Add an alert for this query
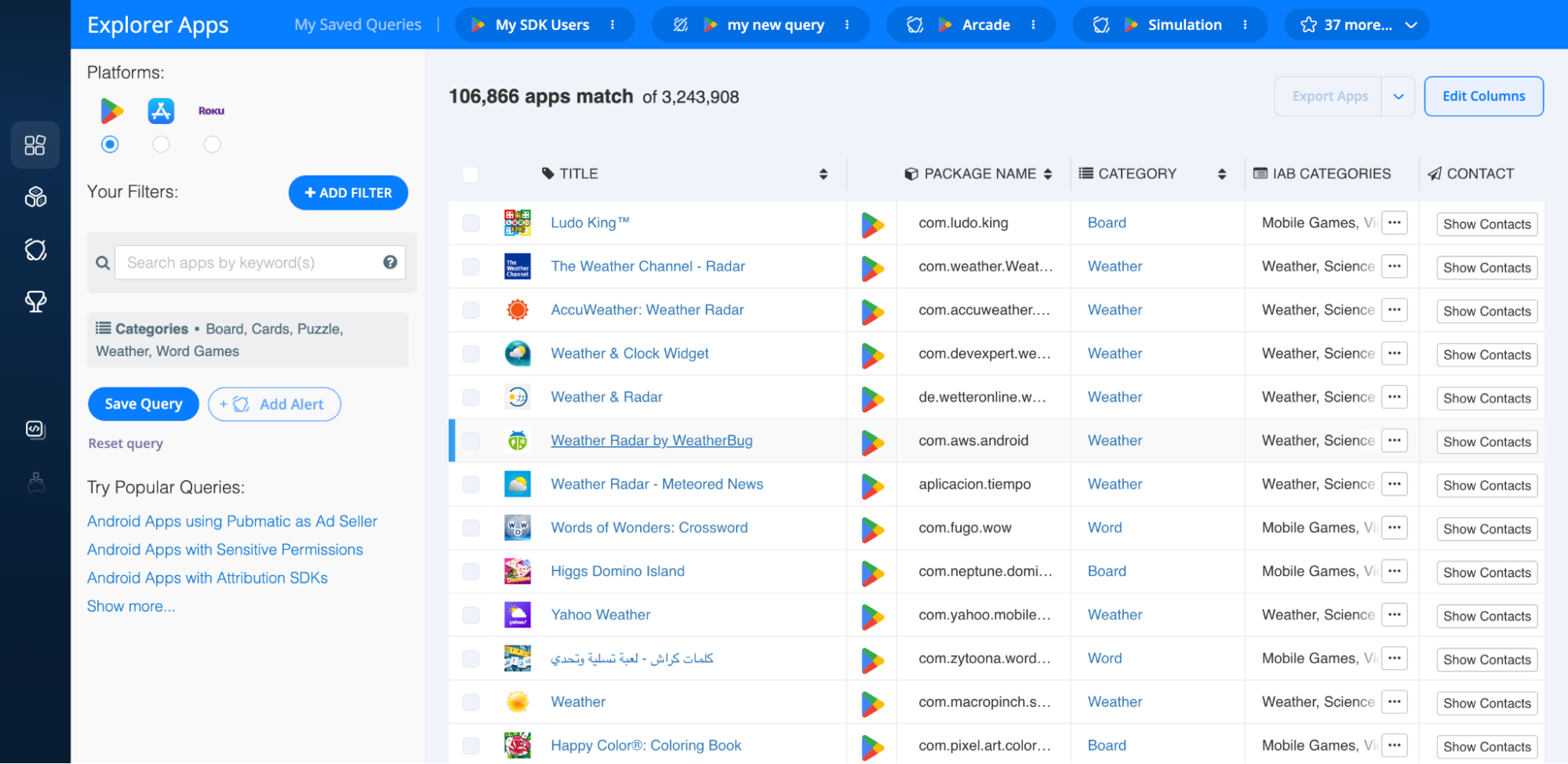The image size is (1568, 764). tap(275, 404)
